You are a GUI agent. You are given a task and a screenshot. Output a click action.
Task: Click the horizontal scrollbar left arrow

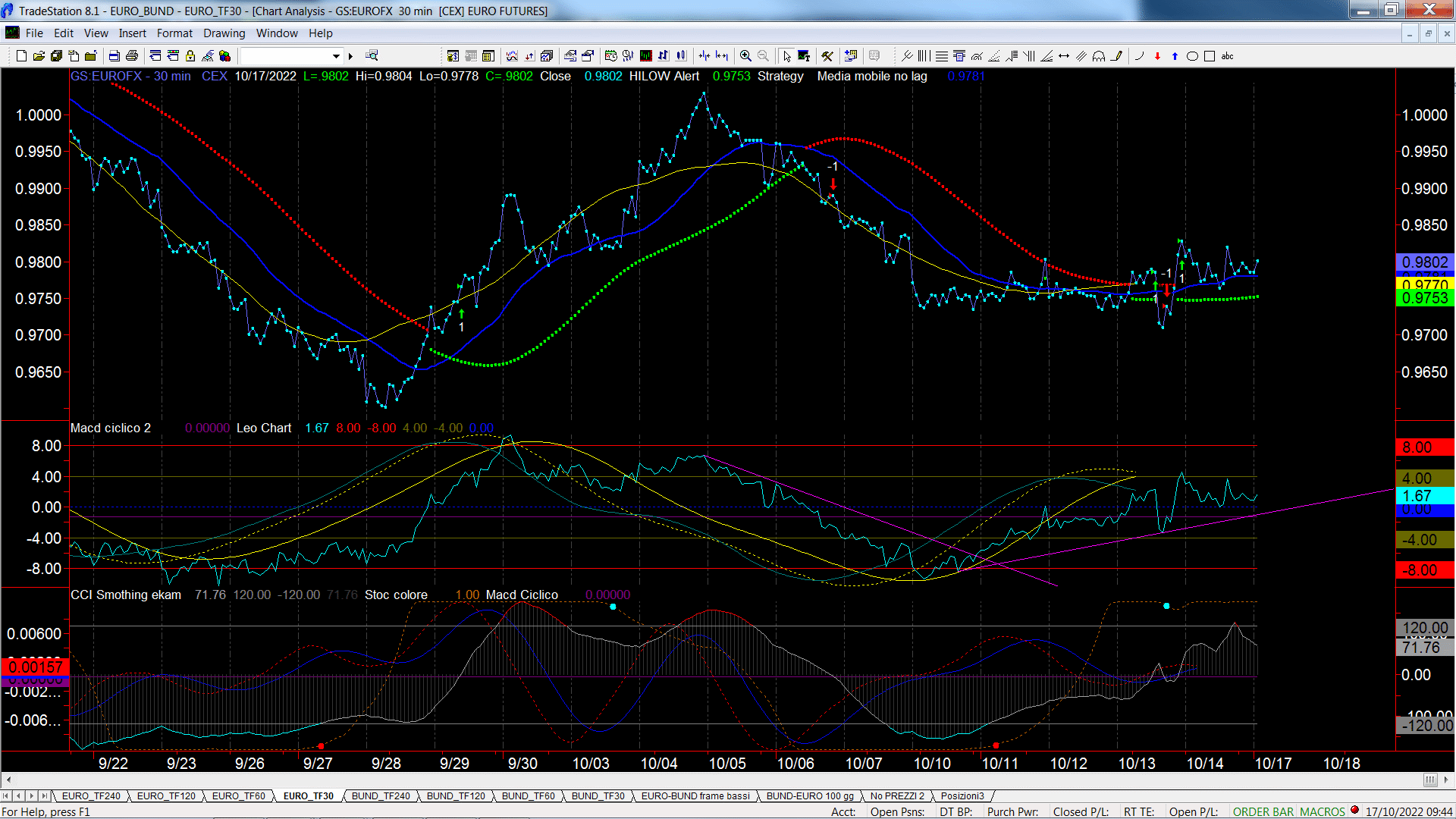coord(8,780)
